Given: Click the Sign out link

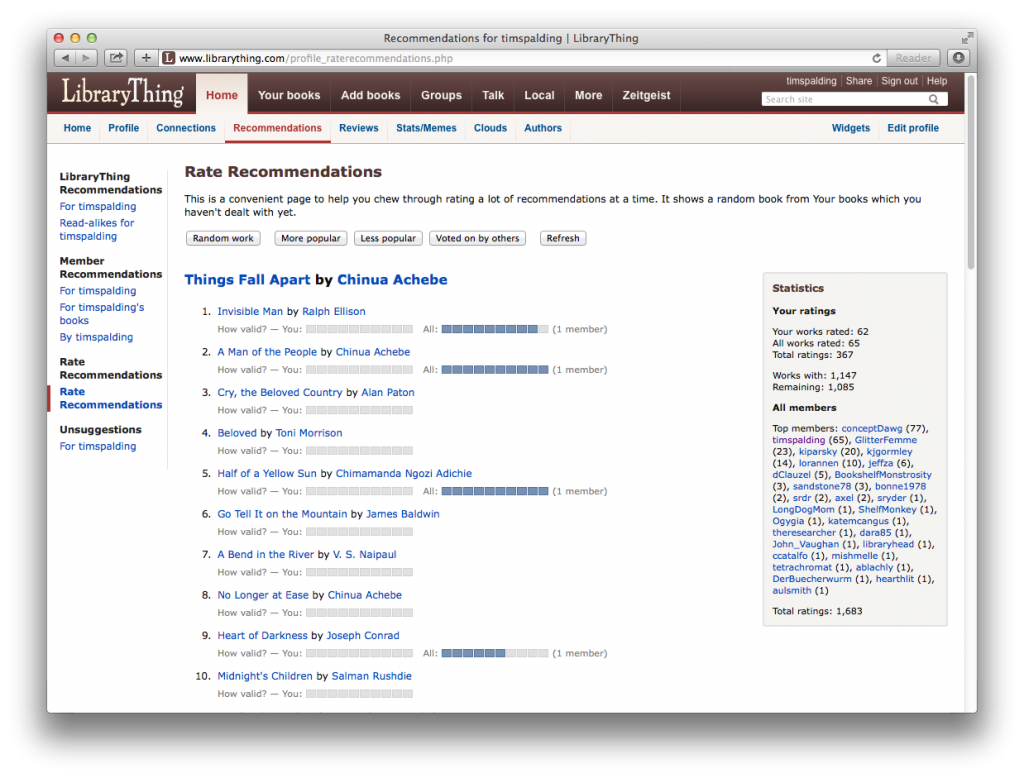Looking at the screenshot, I should [x=899, y=81].
